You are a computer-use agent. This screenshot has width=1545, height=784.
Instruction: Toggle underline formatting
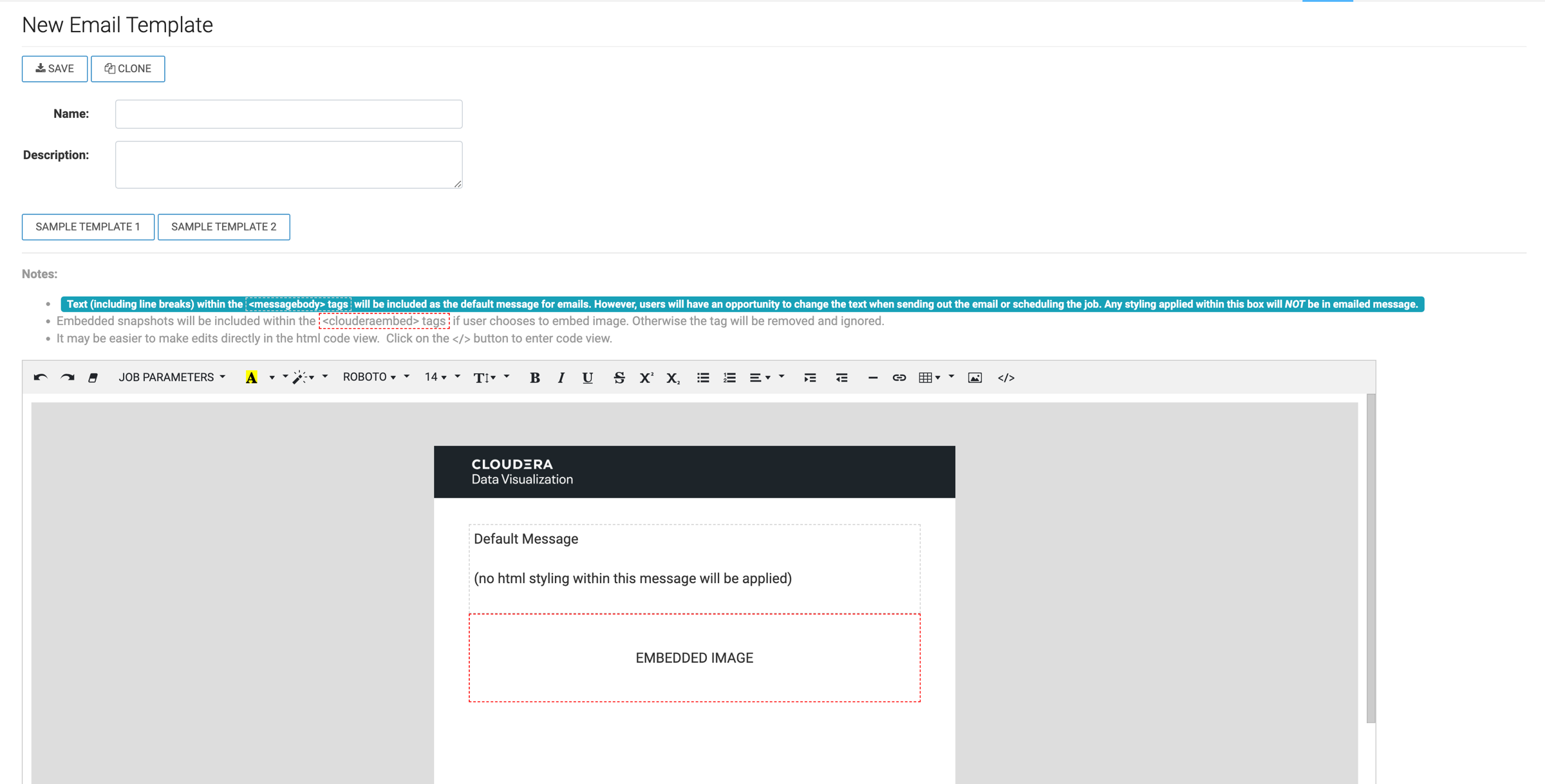[587, 378]
